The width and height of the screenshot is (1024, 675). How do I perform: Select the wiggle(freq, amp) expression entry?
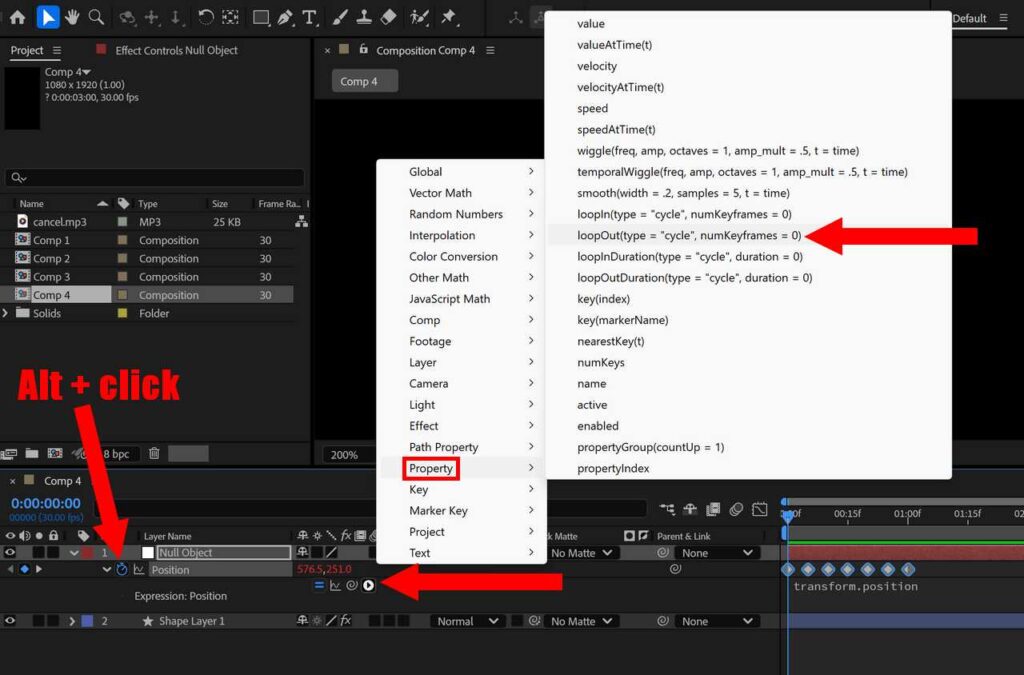coord(718,151)
